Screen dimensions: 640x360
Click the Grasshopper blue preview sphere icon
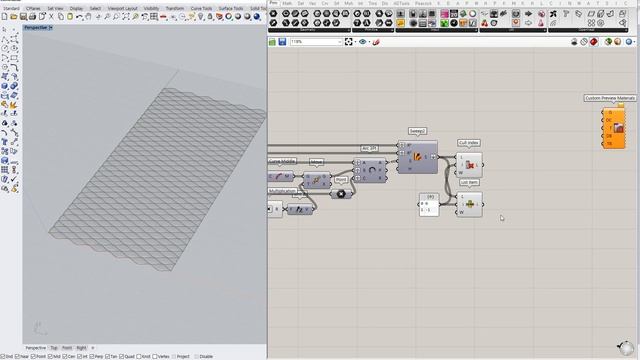(x=629, y=42)
